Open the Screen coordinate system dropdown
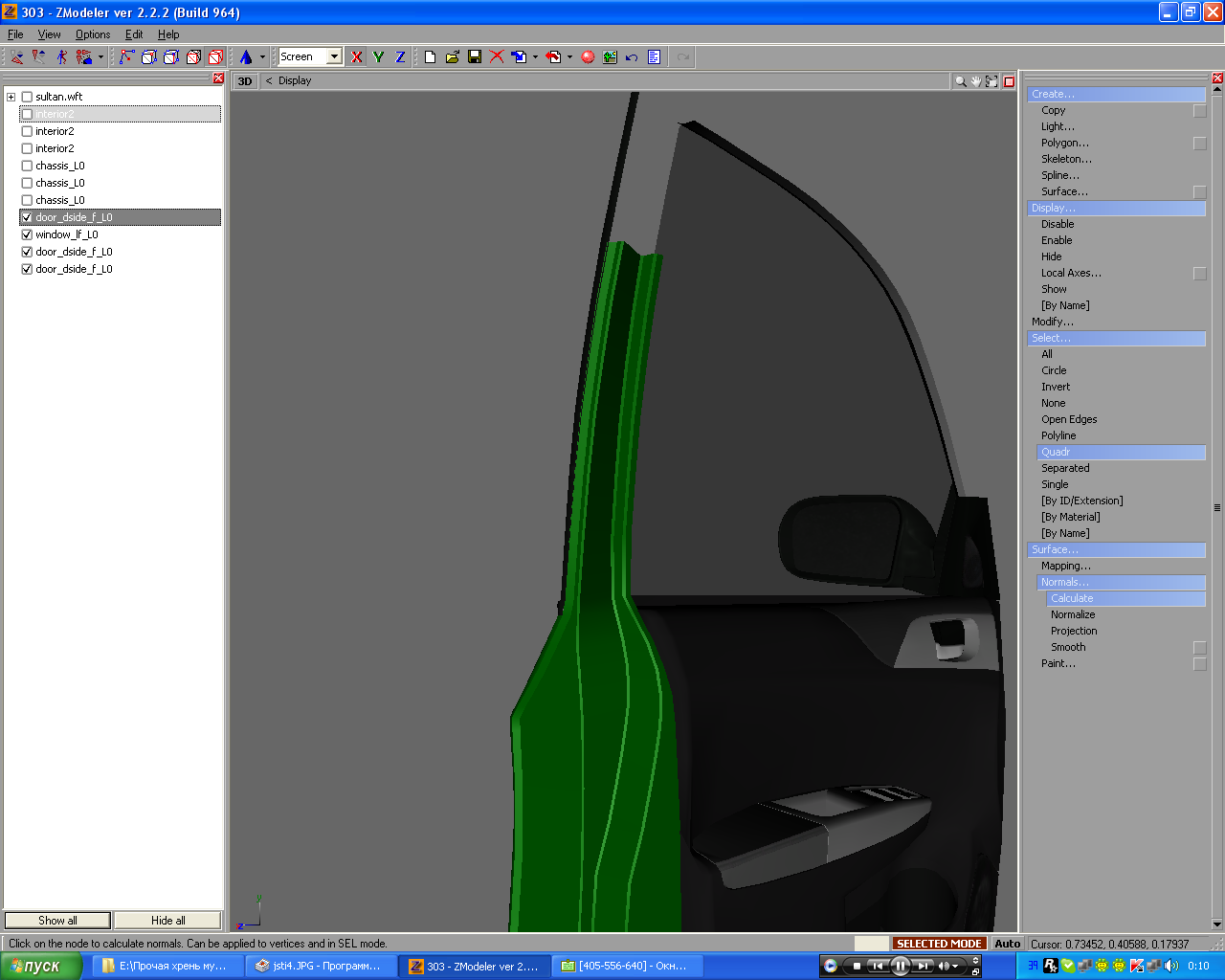Viewport: 1225px width, 980px height. 334,57
